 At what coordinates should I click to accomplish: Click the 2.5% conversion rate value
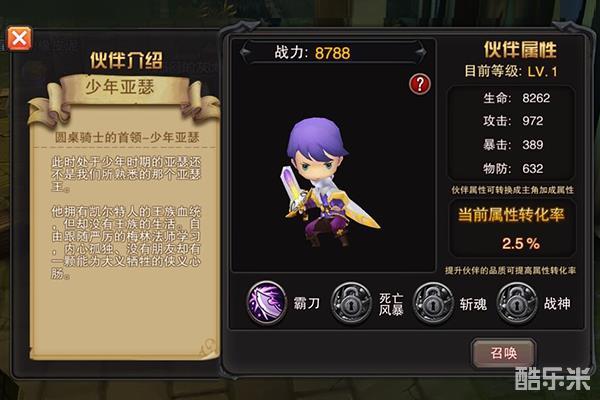521,243
